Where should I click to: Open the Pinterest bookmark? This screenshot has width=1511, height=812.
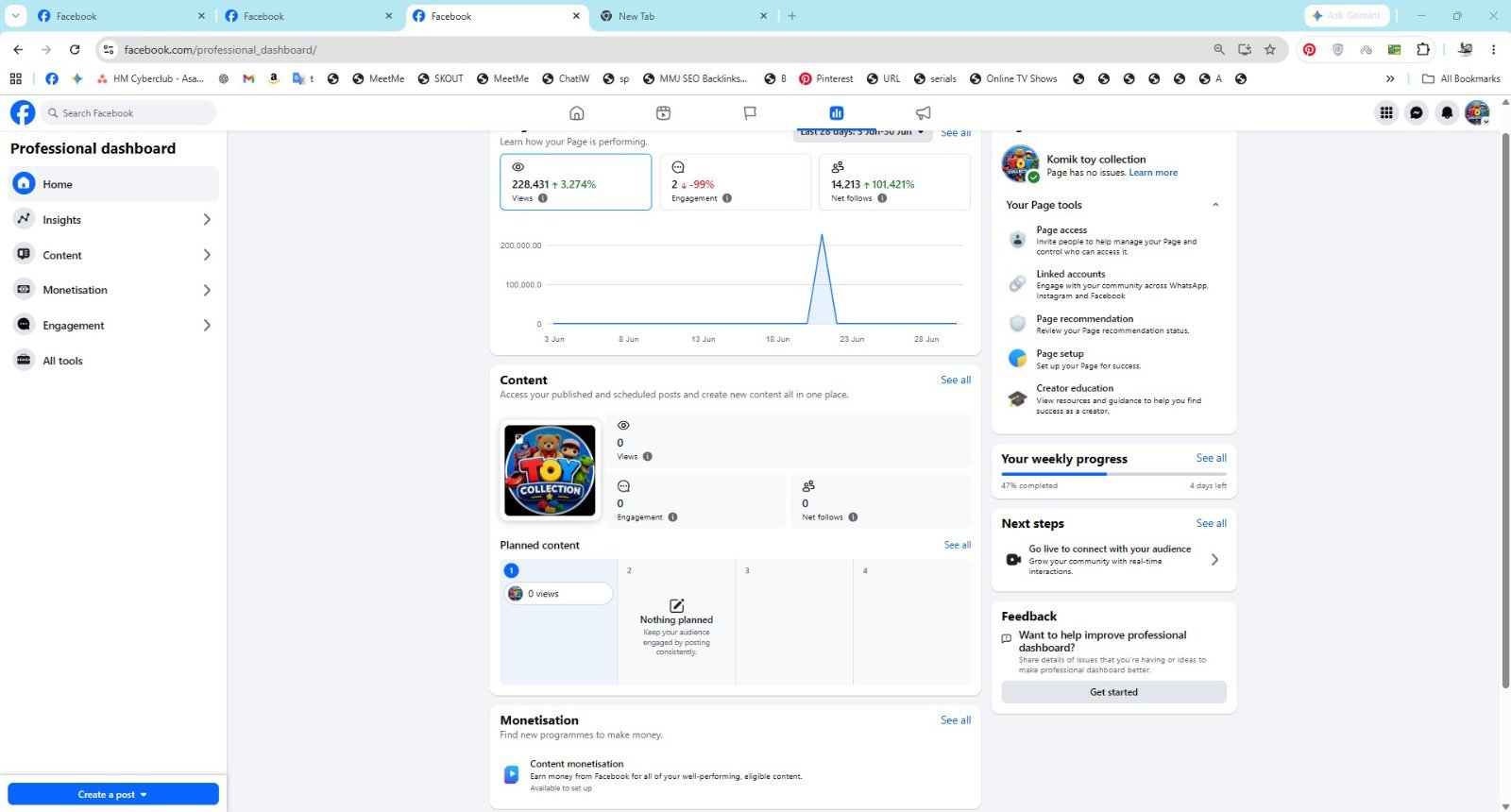pos(826,78)
